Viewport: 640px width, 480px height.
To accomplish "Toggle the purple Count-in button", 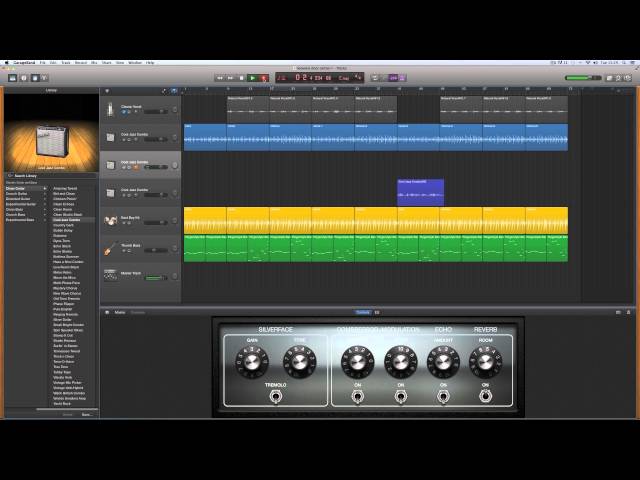I will (393, 78).
